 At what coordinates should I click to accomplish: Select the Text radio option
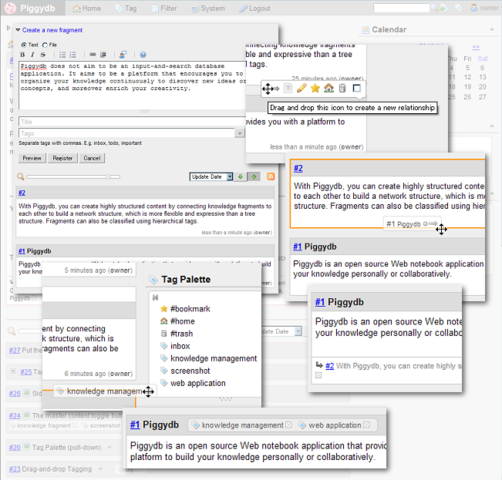(24, 45)
